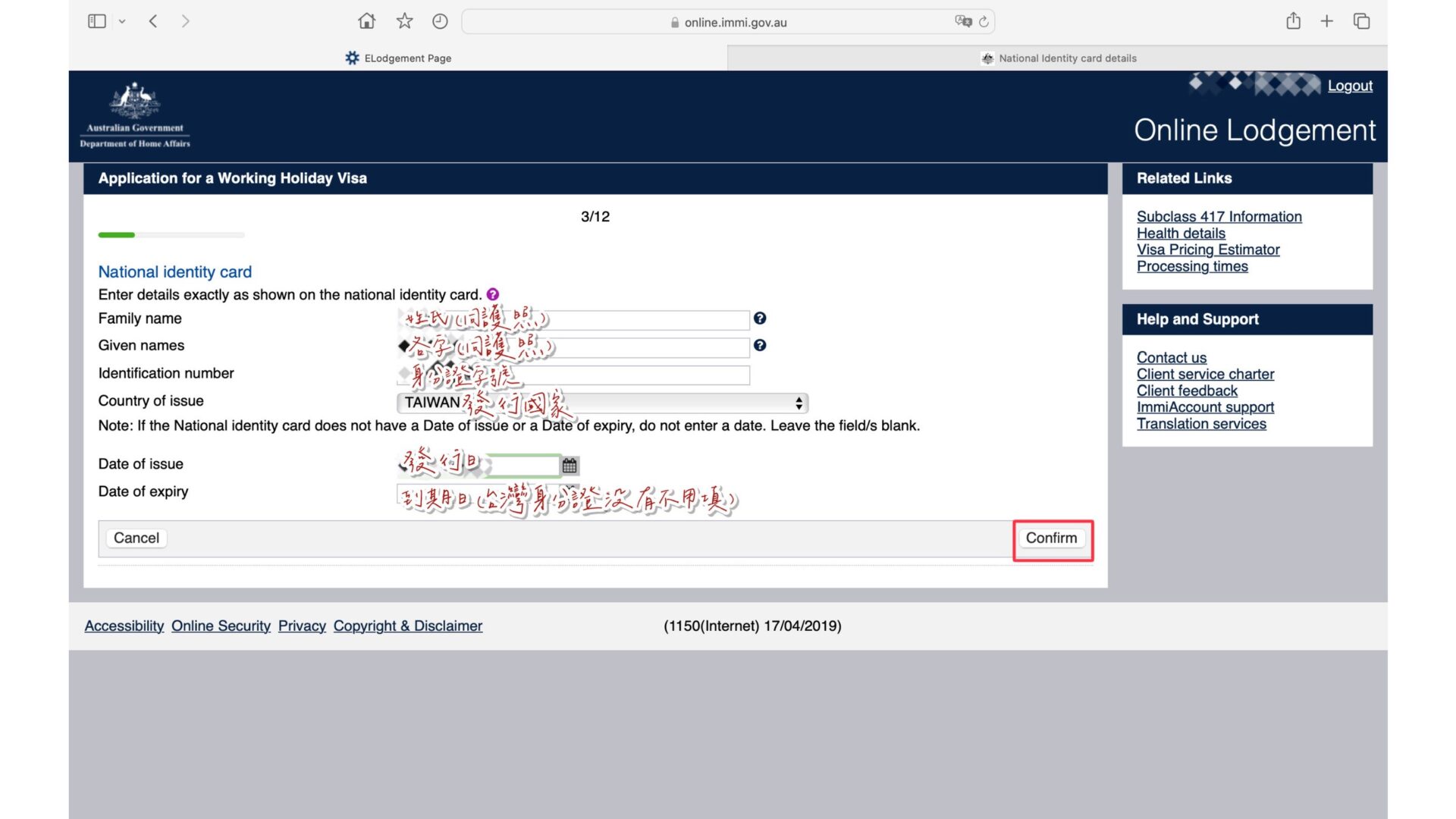This screenshot has width=1456, height=819.
Task: Click the bookmarks star icon
Action: point(404,21)
